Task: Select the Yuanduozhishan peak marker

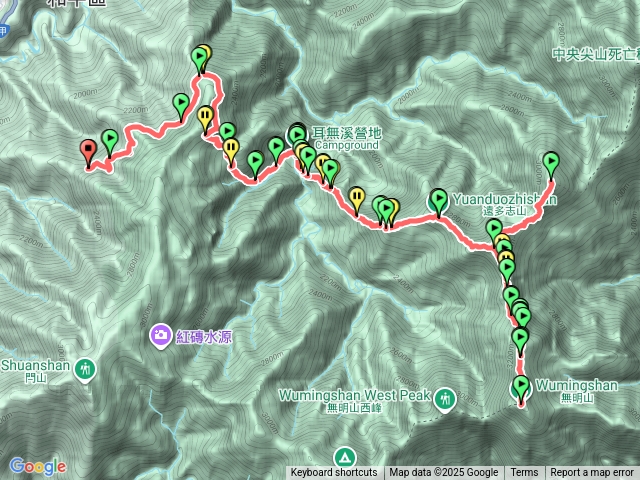Action: point(438,202)
